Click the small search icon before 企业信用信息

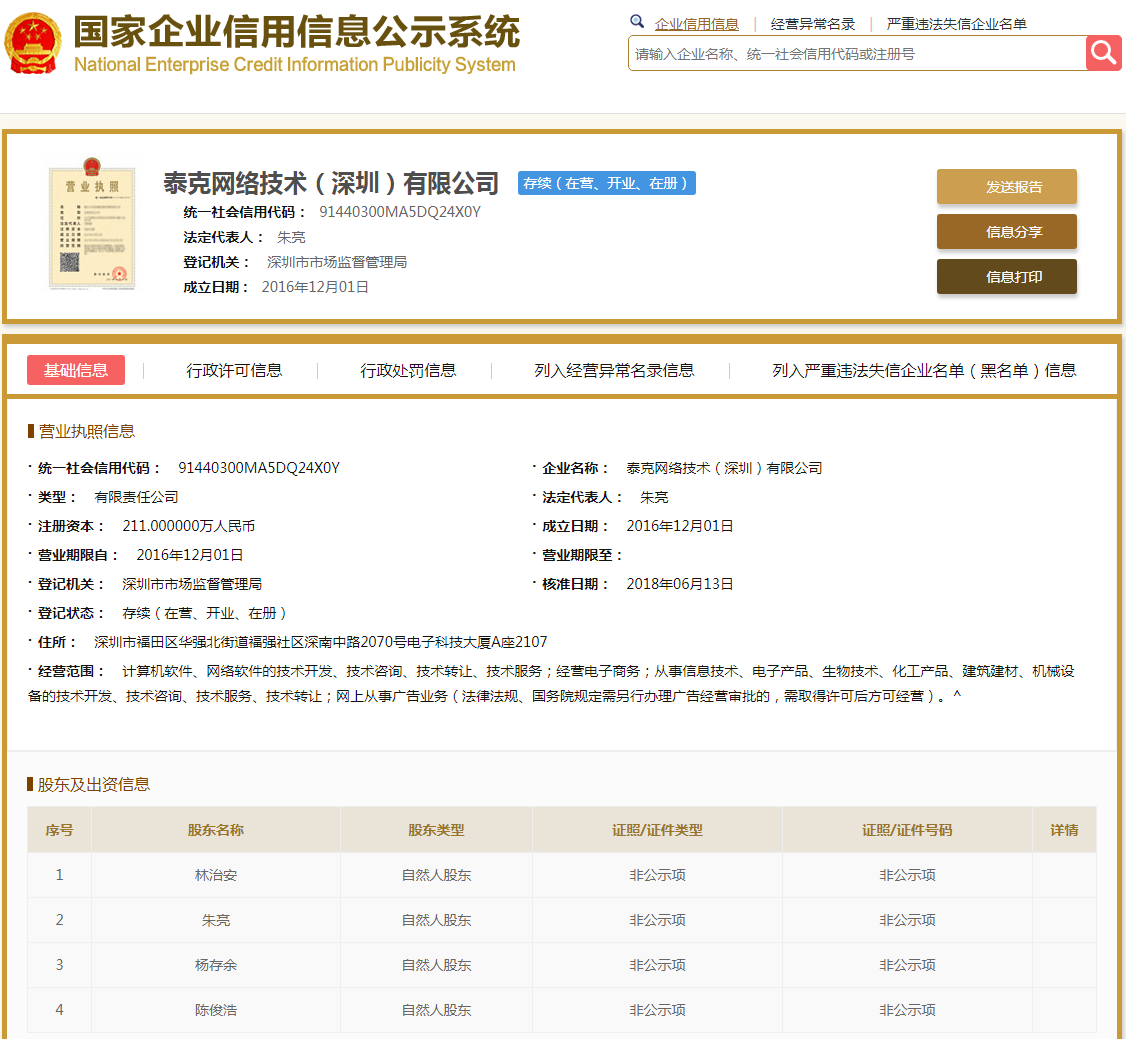click(637, 20)
